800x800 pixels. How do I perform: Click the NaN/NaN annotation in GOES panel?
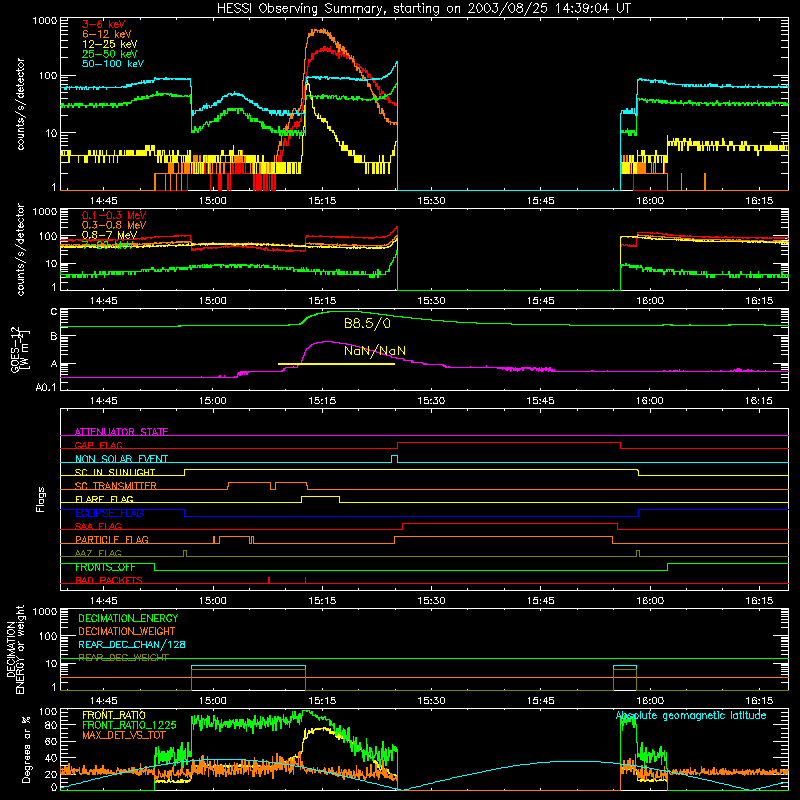(x=375, y=351)
